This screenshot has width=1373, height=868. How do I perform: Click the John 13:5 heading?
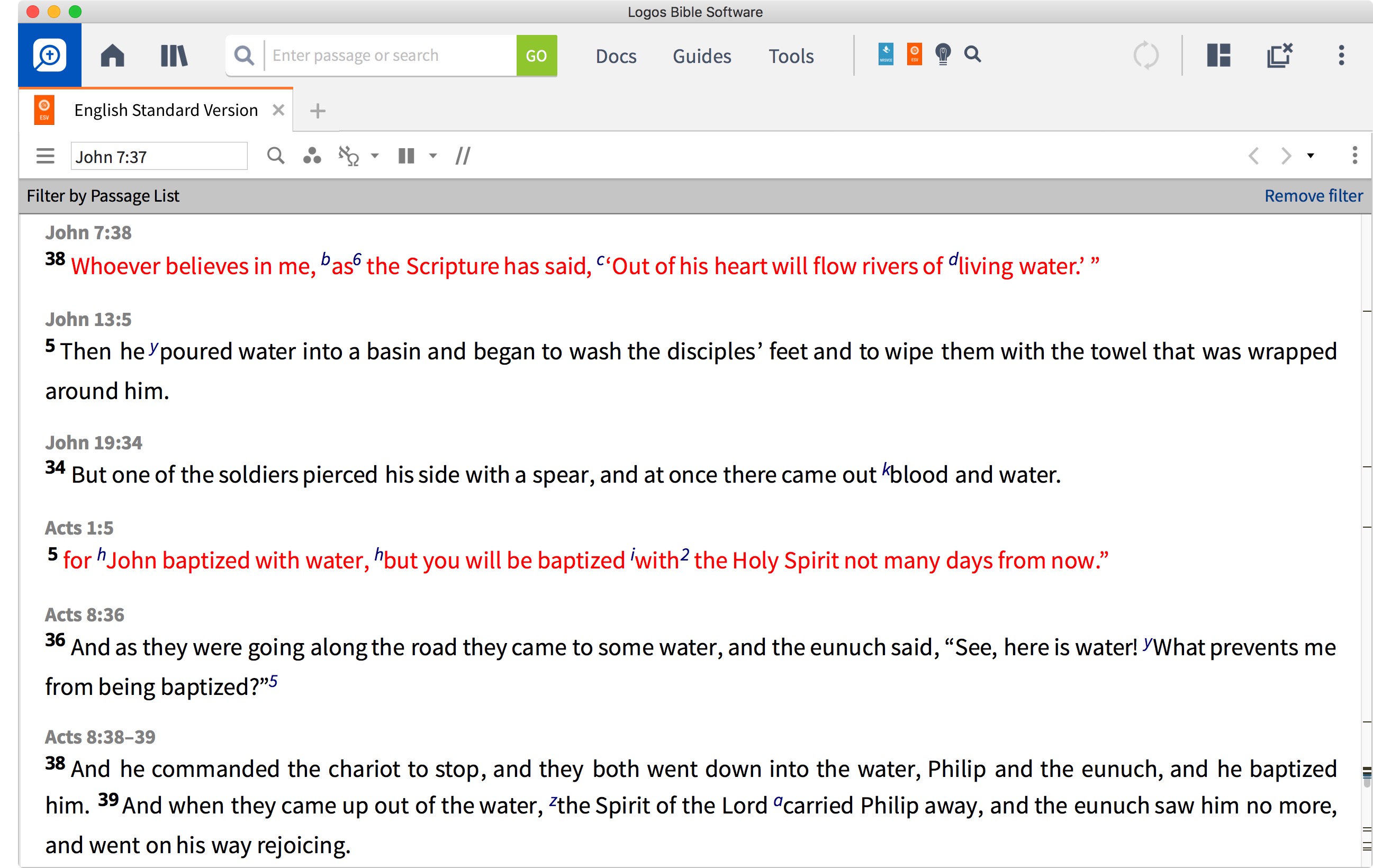coord(88,319)
